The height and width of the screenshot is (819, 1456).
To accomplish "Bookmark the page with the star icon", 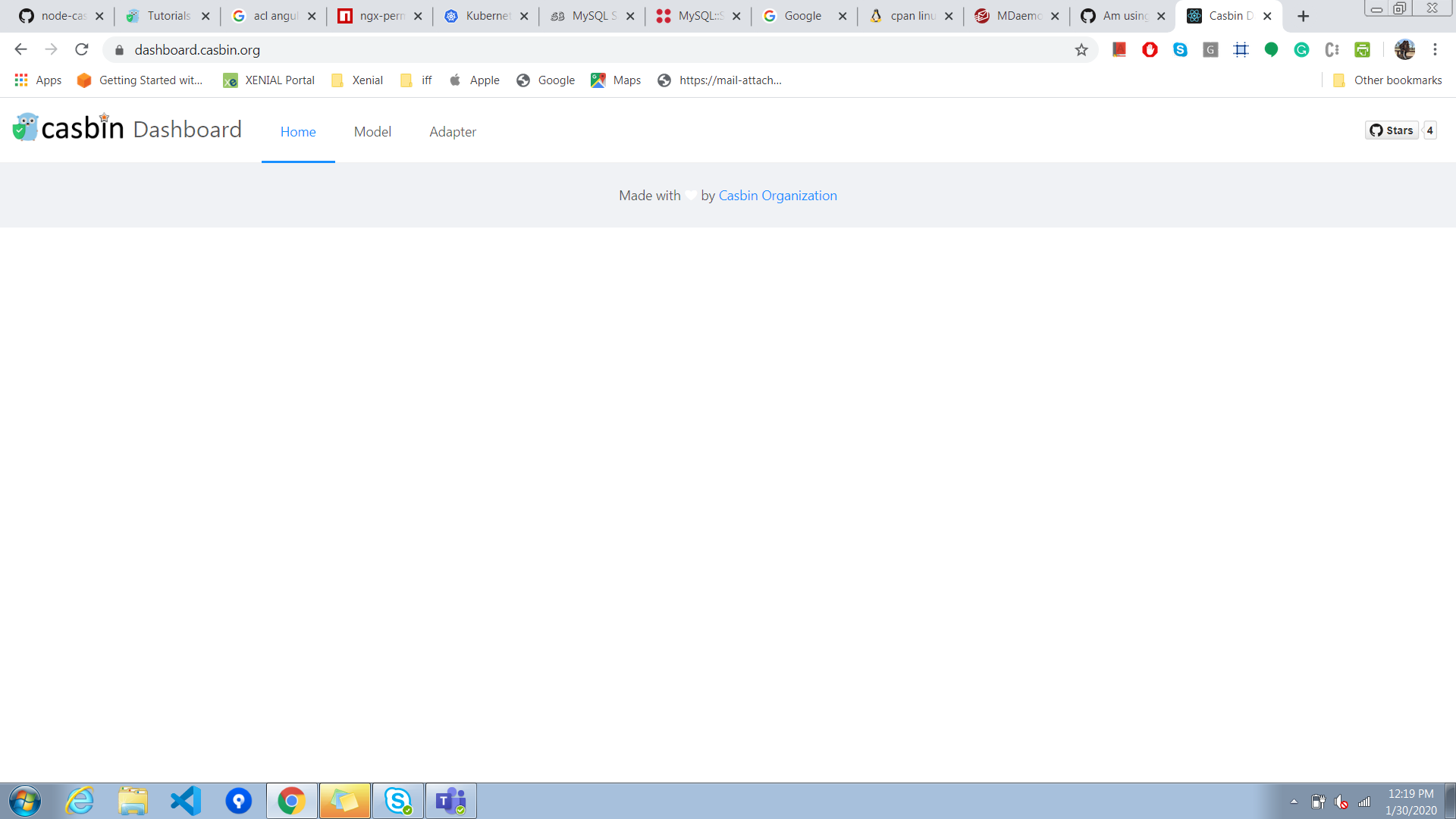I will click(x=1081, y=49).
